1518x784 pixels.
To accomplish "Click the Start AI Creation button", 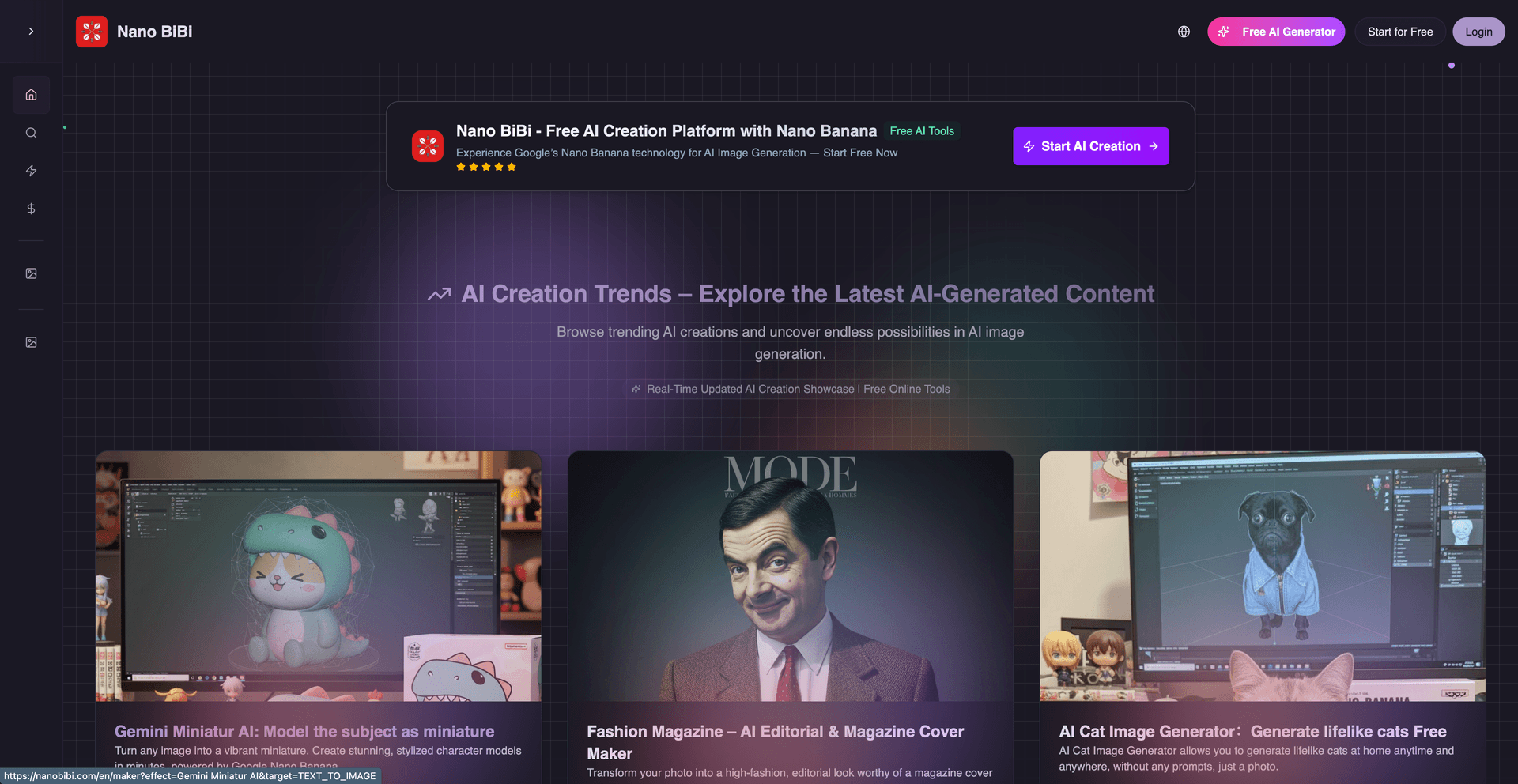I will click(1090, 146).
